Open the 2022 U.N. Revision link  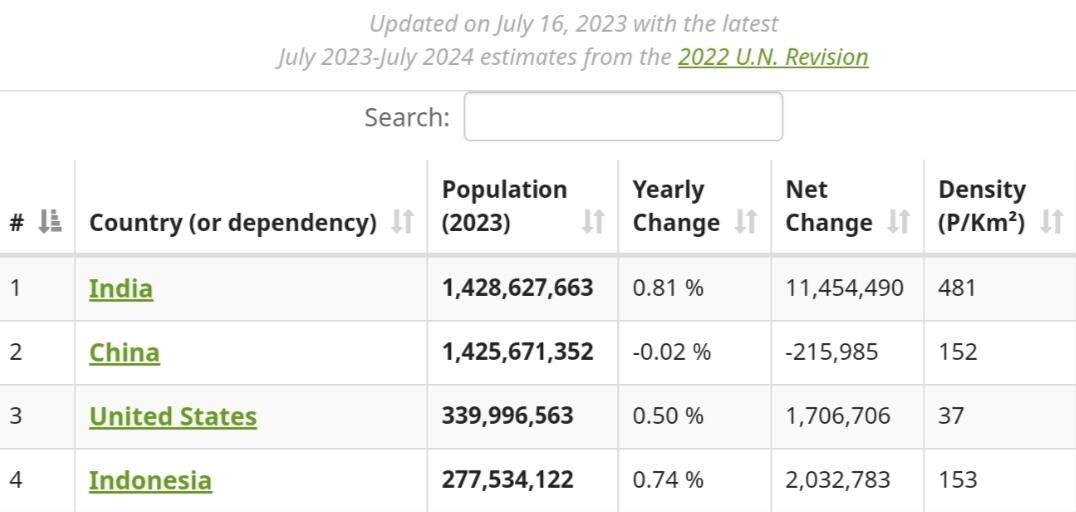tap(773, 57)
